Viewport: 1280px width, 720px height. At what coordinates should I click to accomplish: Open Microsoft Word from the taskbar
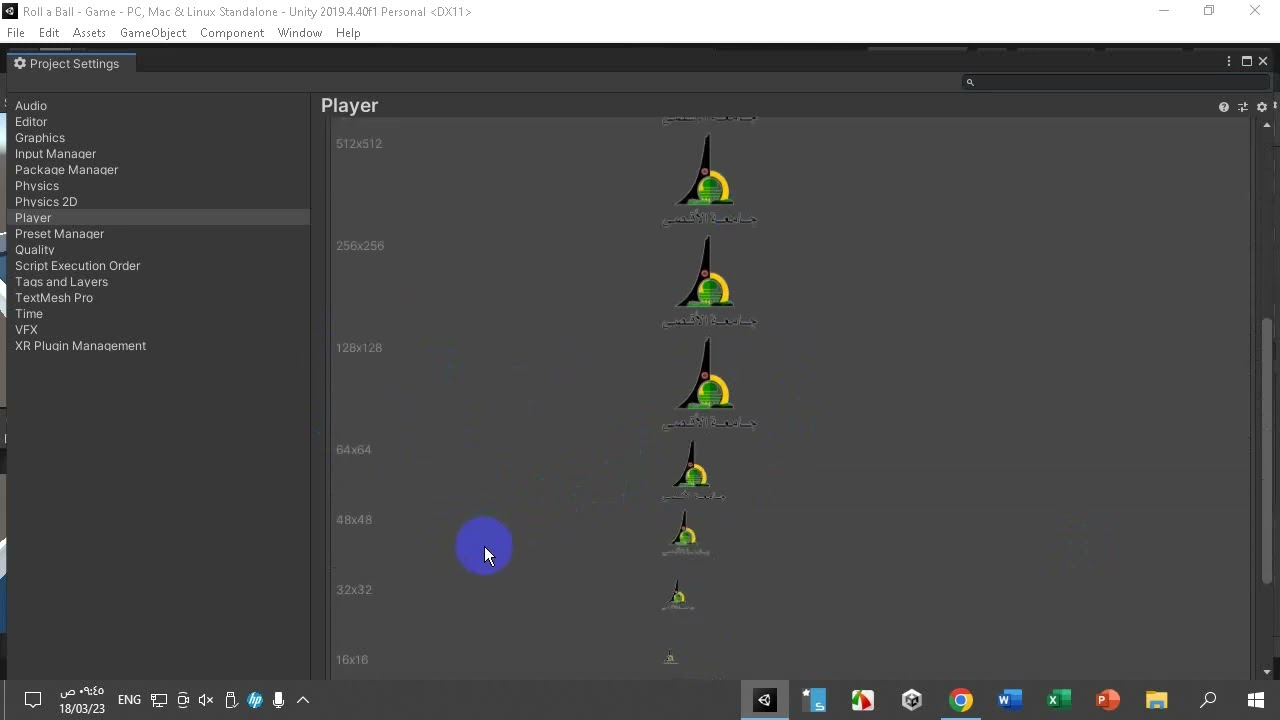[x=1010, y=700]
